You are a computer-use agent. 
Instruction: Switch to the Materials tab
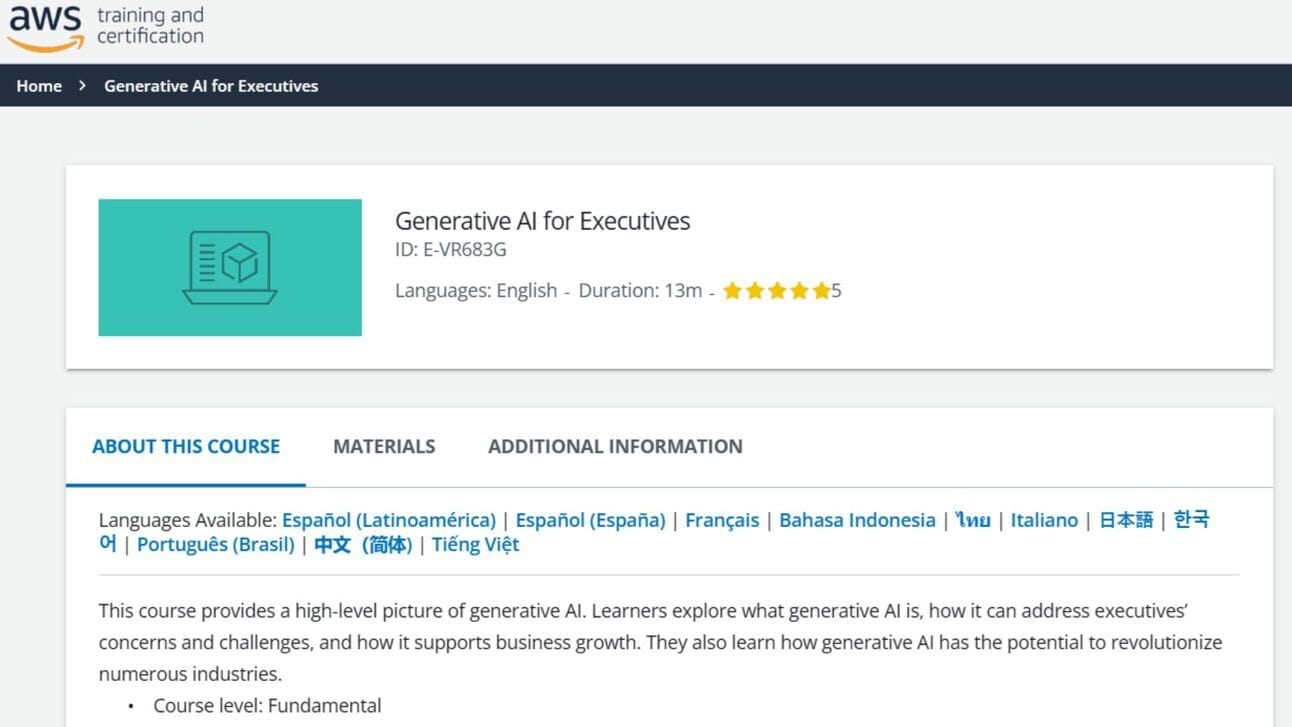pyautogui.click(x=384, y=446)
